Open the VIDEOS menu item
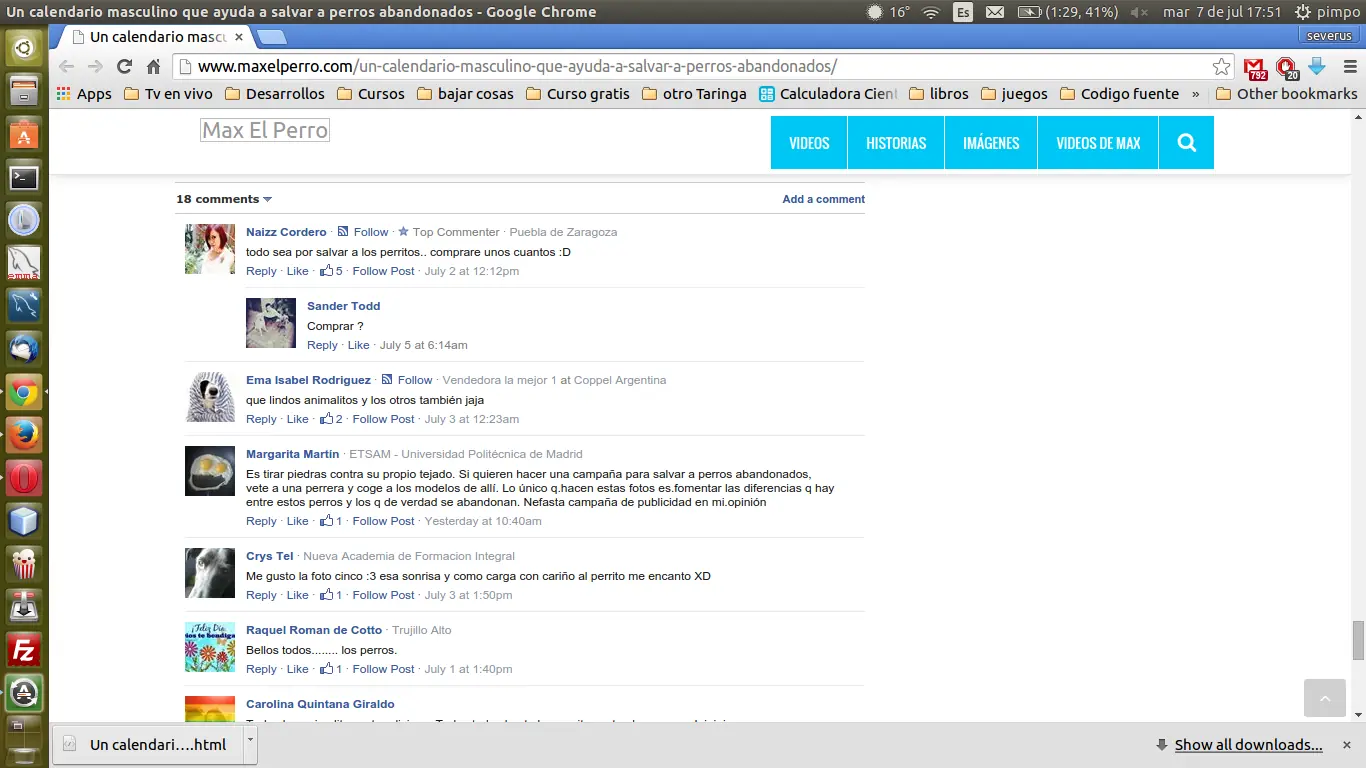 tap(809, 143)
